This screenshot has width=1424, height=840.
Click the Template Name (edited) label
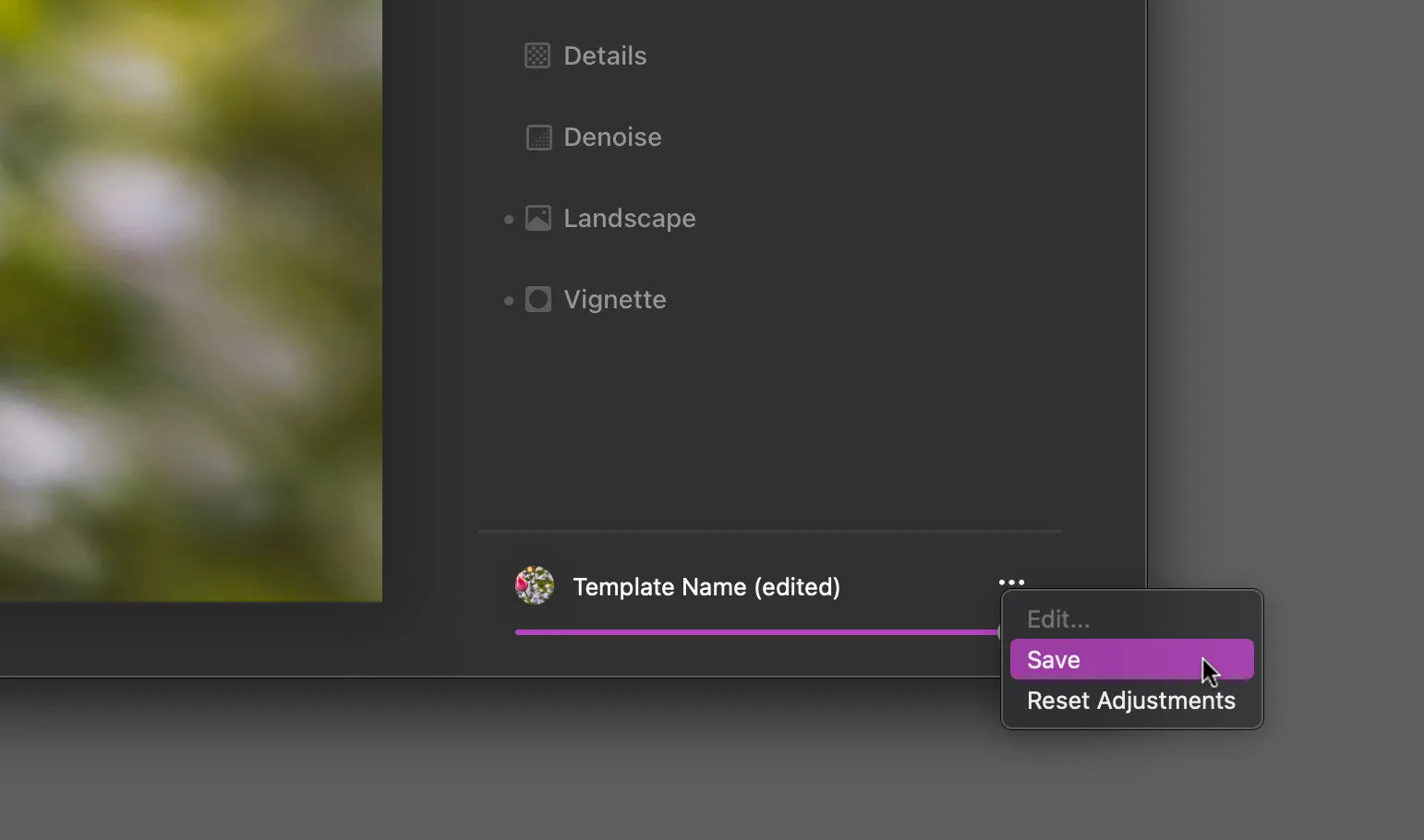(706, 587)
